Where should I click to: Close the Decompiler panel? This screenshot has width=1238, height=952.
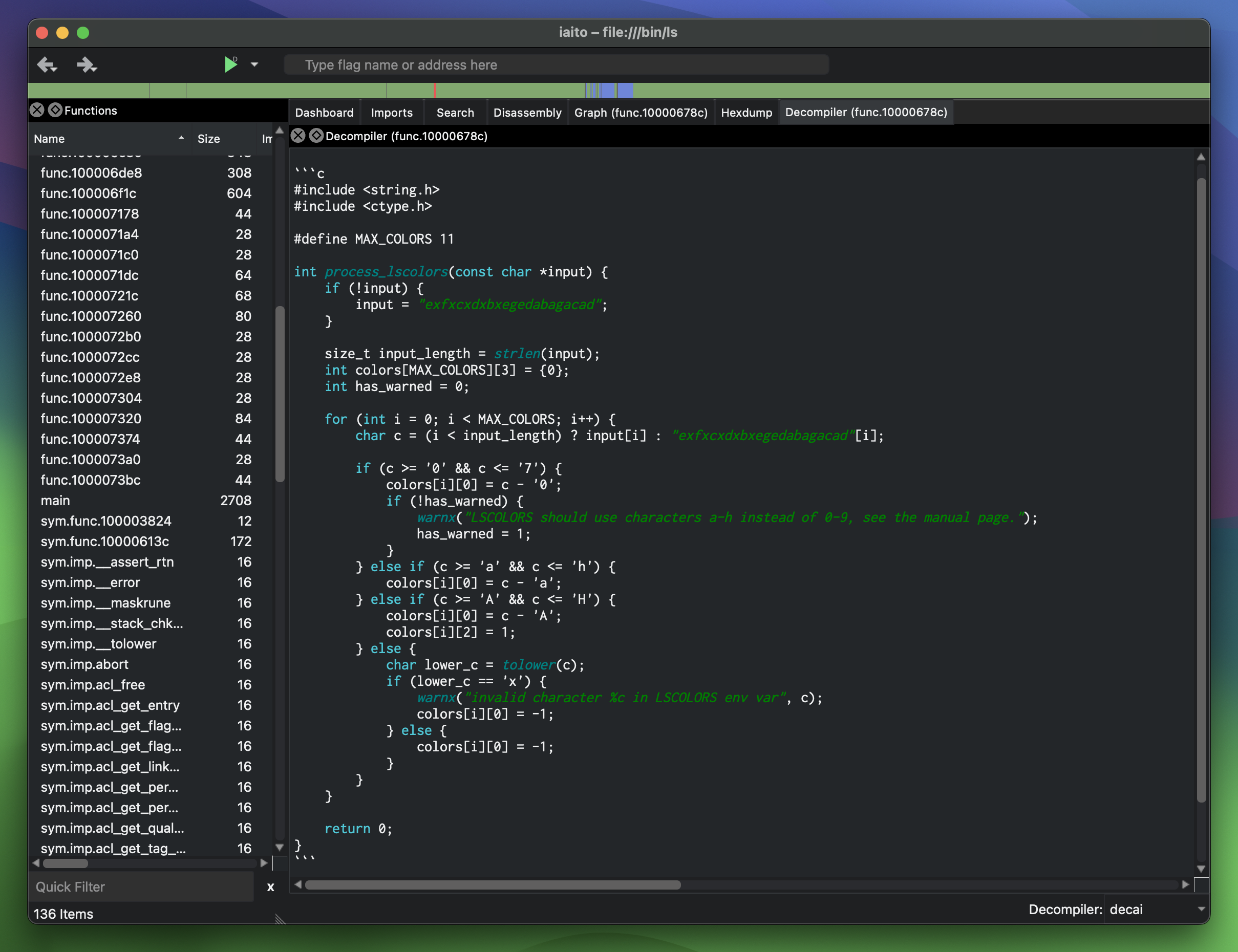[298, 136]
